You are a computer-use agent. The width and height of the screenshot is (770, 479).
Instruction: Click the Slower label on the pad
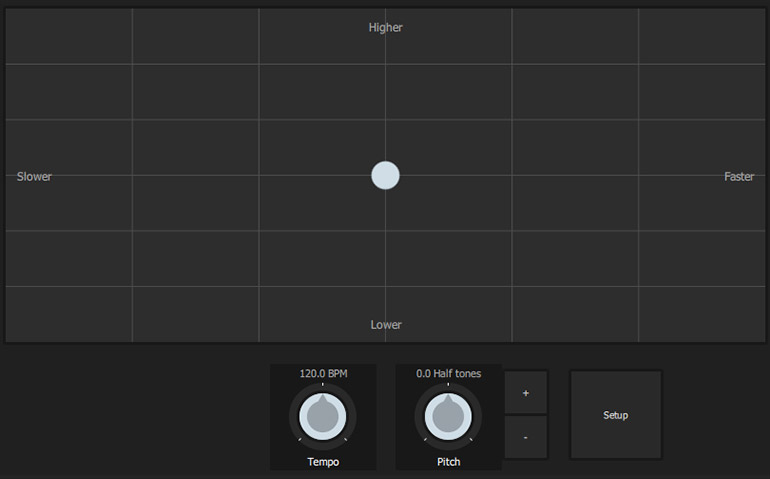[x=34, y=176]
